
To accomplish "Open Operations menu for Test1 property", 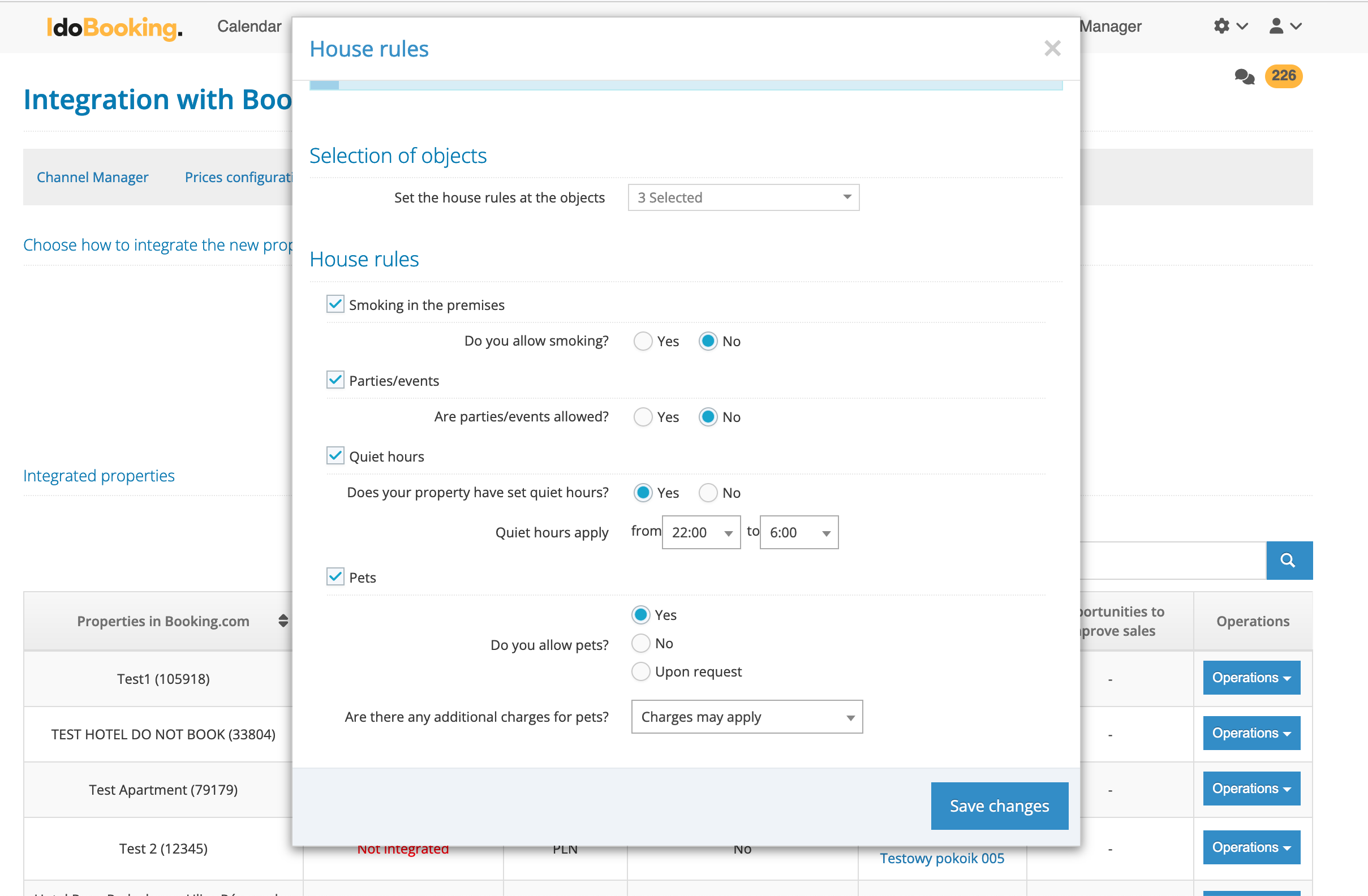I will (x=1251, y=678).
